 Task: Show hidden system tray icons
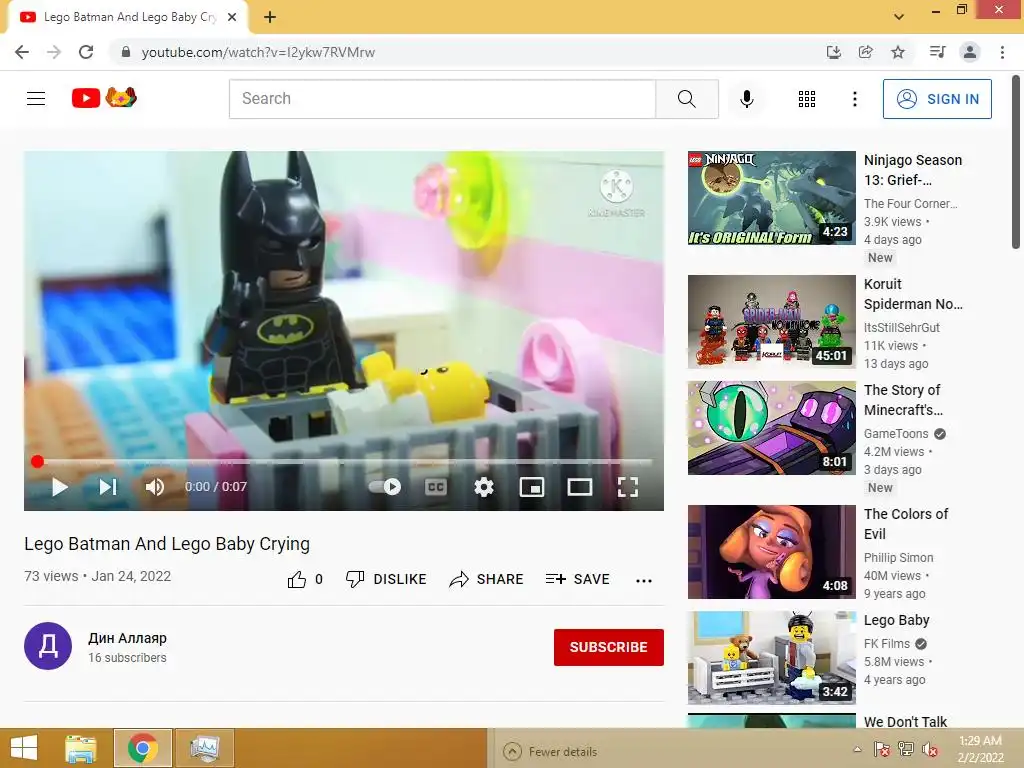(857, 749)
